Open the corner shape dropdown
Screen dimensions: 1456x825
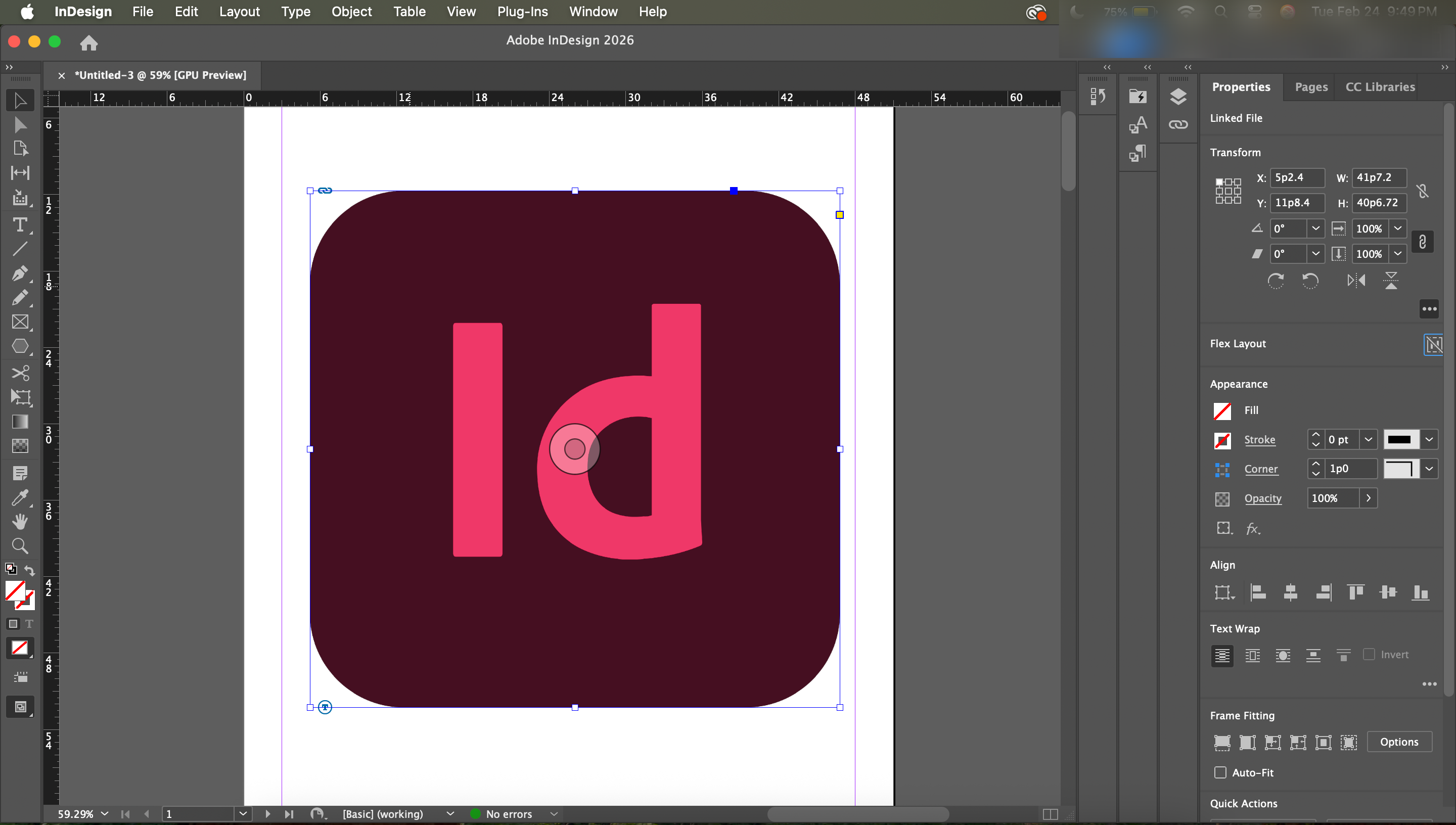pyautogui.click(x=1429, y=469)
